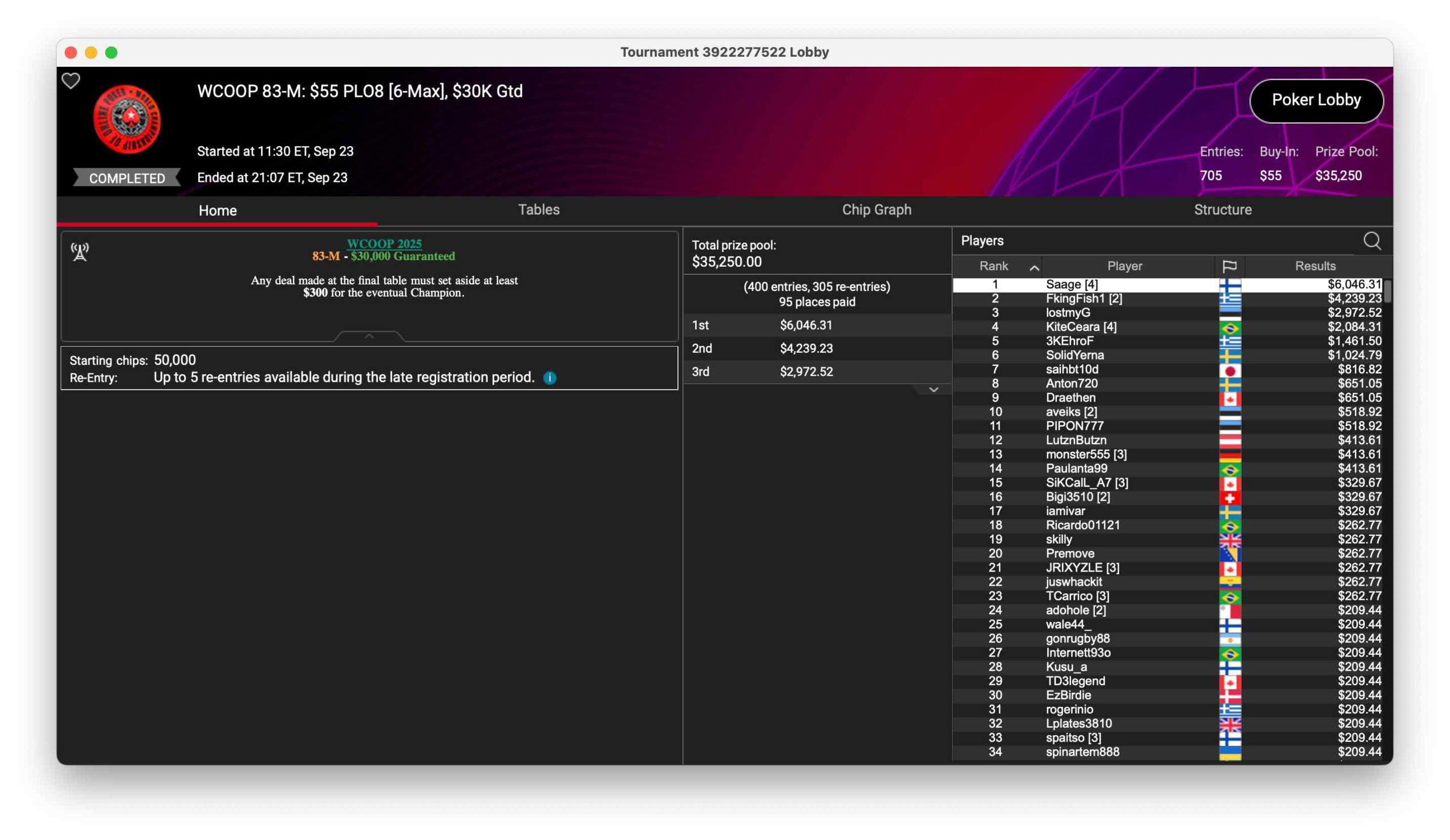The height and width of the screenshot is (840, 1450).
Task: Open the WCOOP 2025 link
Action: (384, 244)
